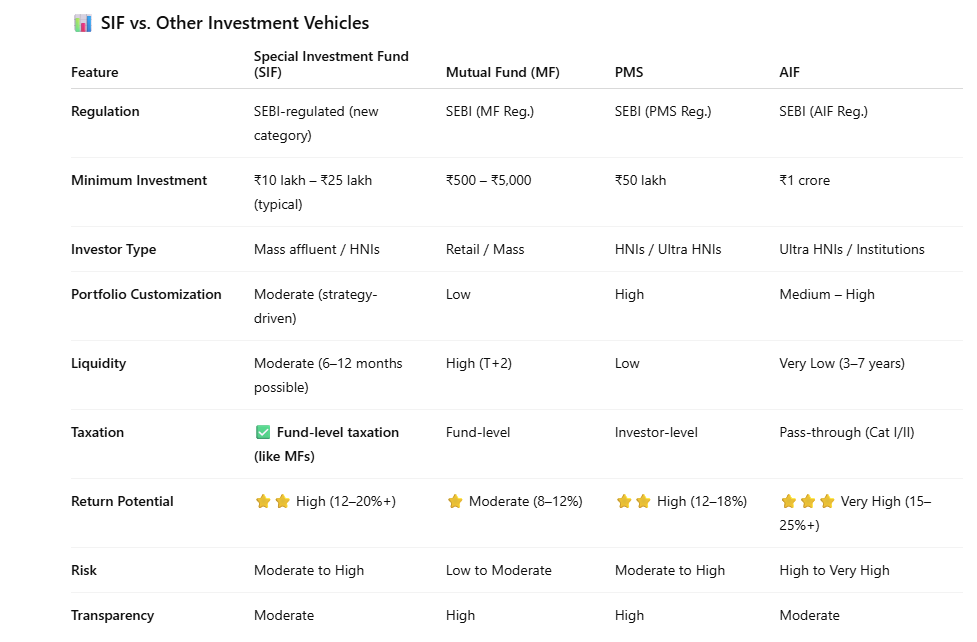Click the ₹1 crore cell
The height and width of the screenshot is (642, 977).
click(805, 181)
